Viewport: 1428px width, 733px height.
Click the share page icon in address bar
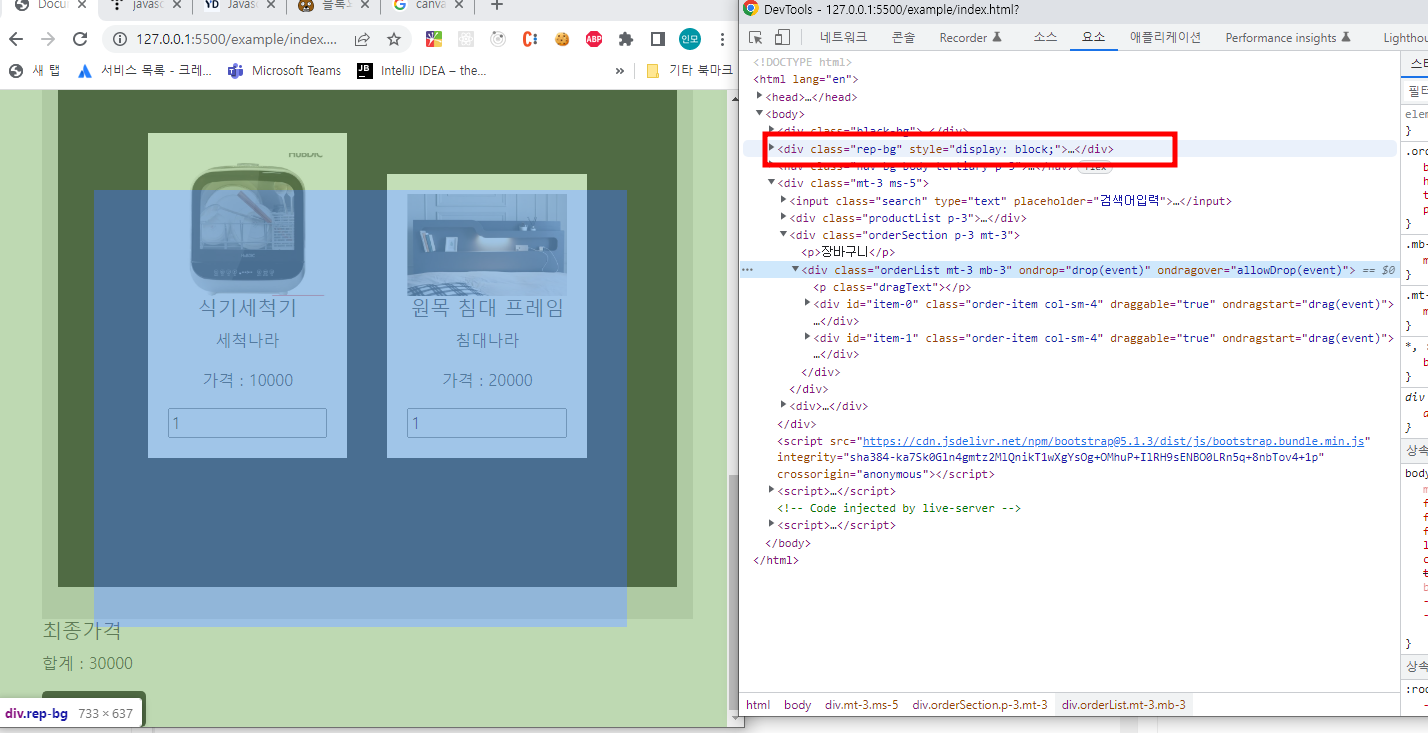click(x=362, y=40)
